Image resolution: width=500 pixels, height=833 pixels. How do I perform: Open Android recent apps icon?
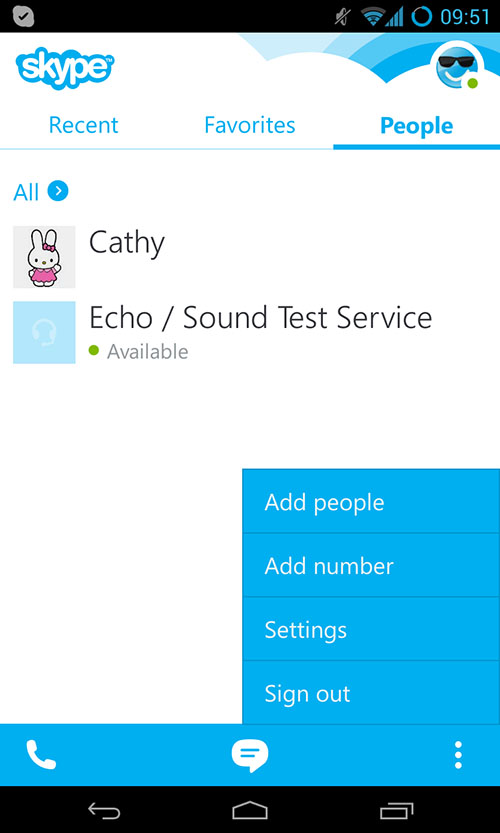point(396,810)
